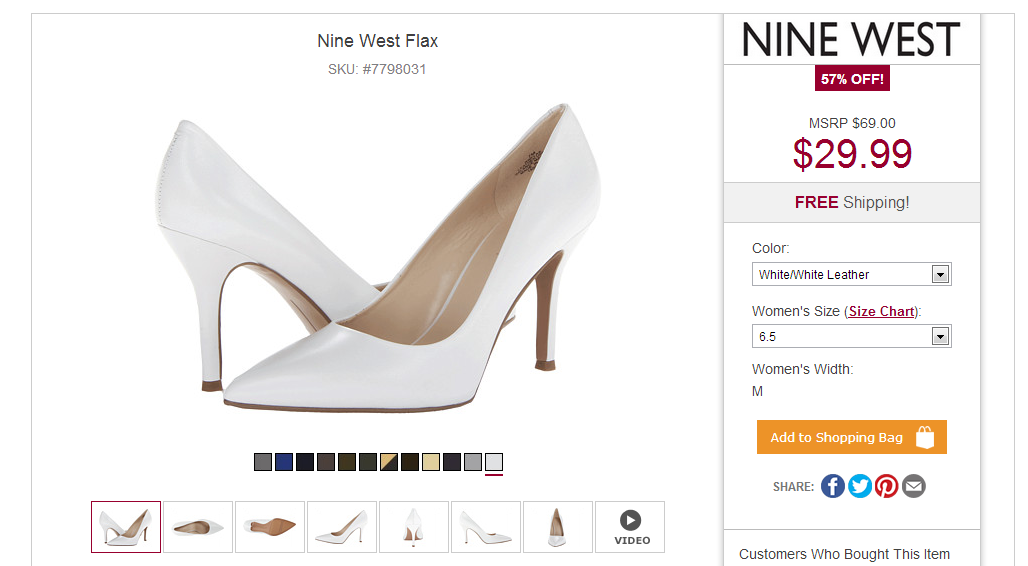Screen dimensions: 1028x566
Task: Show the back heel view thumbnail
Action: tap(414, 527)
